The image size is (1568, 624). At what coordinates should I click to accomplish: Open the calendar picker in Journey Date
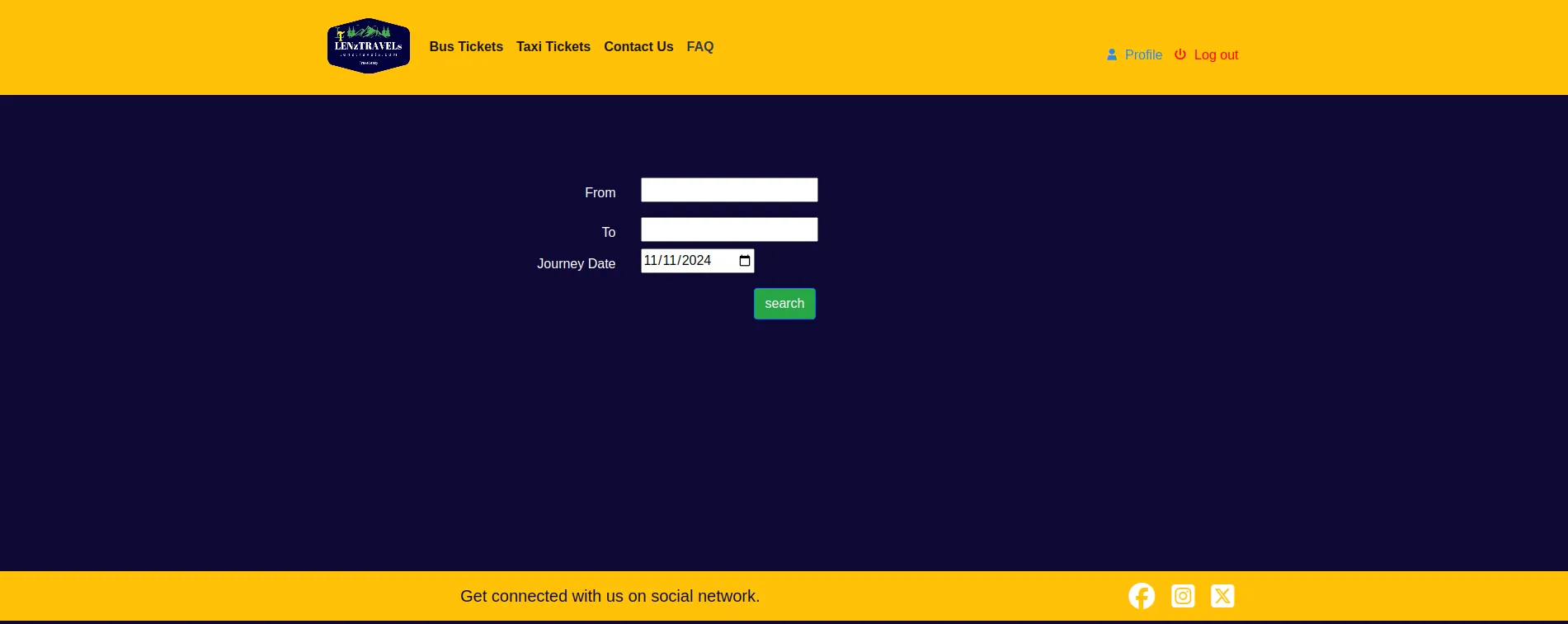[745, 261]
